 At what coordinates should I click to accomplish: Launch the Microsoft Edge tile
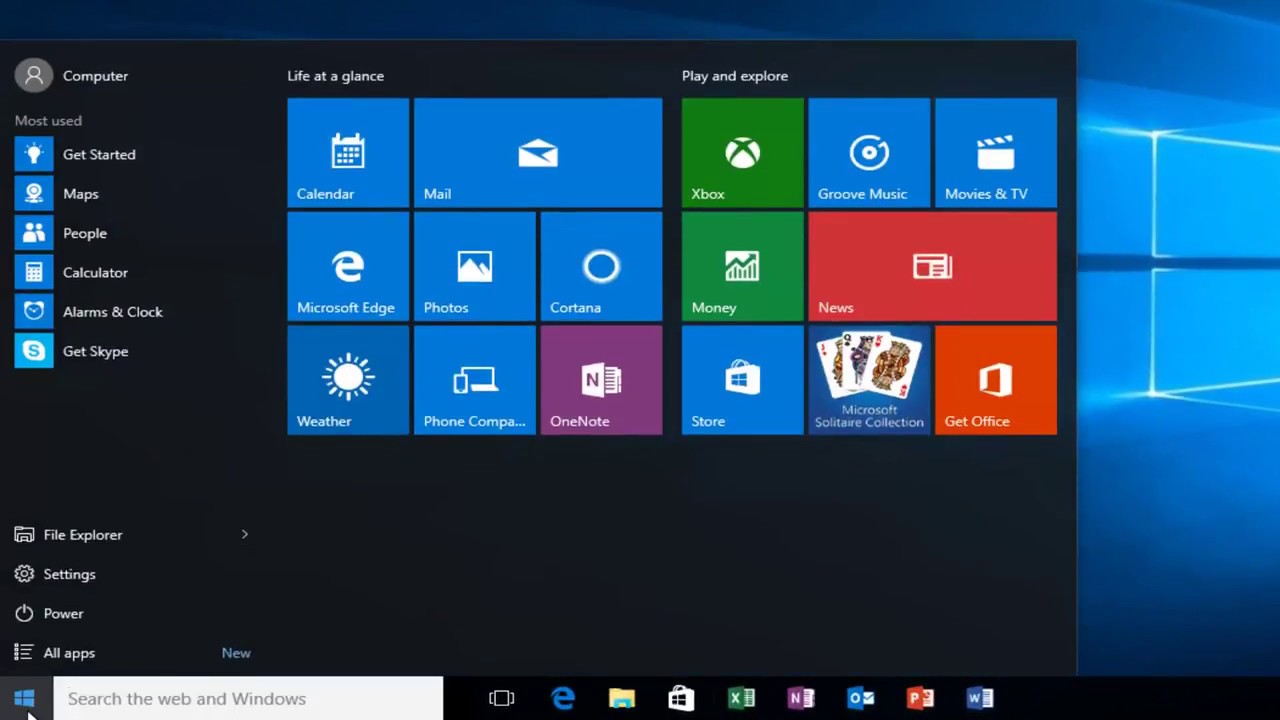(x=348, y=266)
